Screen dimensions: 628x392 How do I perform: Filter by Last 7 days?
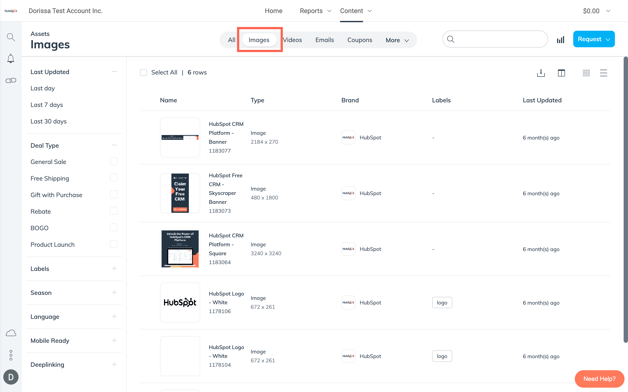point(47,105)
